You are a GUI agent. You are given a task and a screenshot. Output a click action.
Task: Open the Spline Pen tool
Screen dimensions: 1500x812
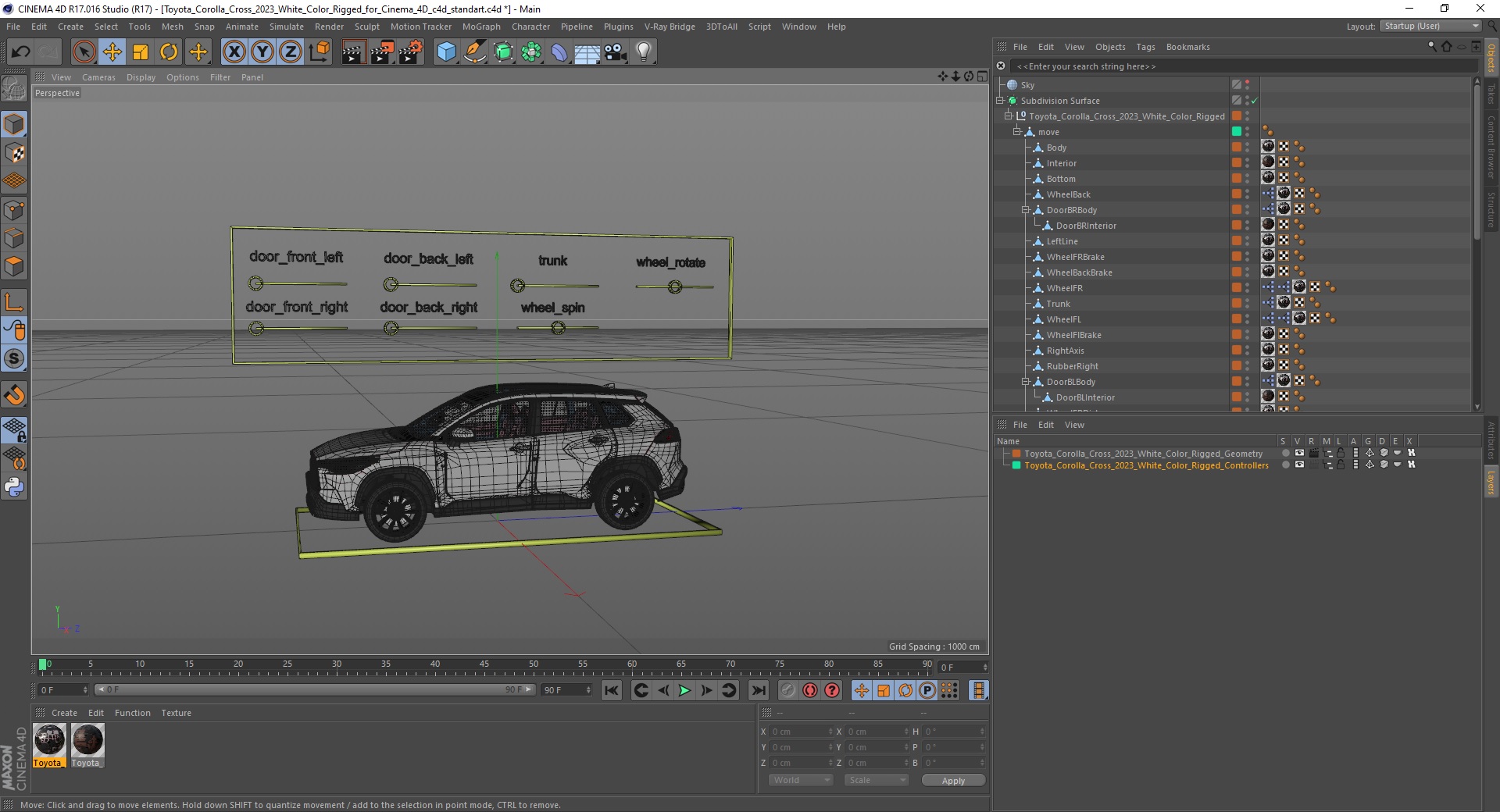pyautogui.click(x=474, y=52)
